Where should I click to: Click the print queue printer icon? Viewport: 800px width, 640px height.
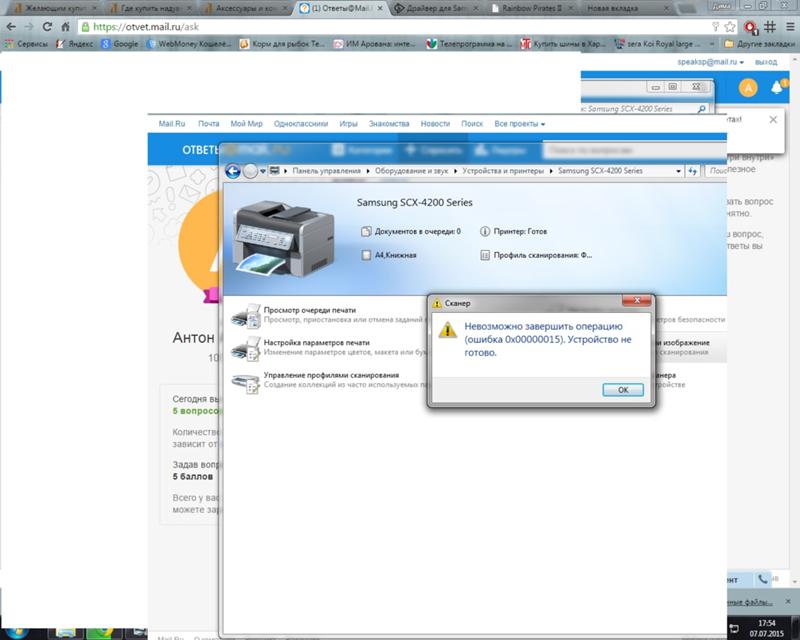pos(246,316)
